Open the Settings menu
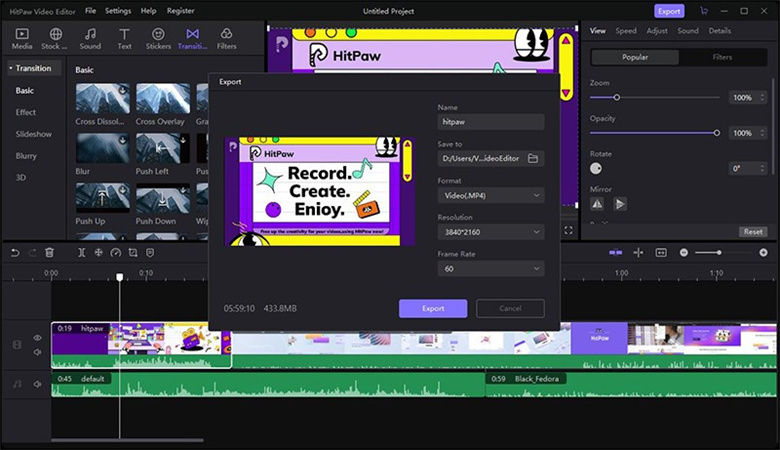The image size is (780, 450). point(117,10)
